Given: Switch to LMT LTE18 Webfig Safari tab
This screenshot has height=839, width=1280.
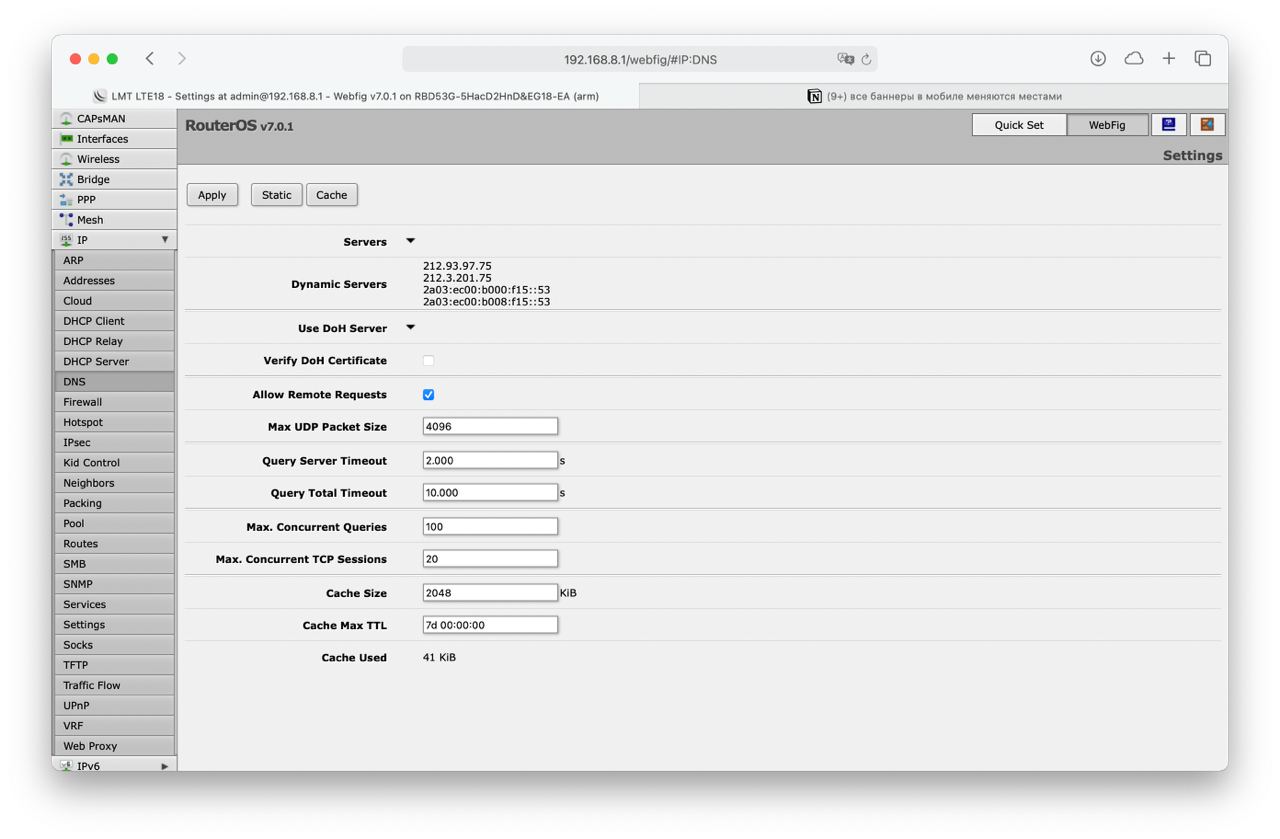Looking at the screenshot, I should [x=345, y=96].
